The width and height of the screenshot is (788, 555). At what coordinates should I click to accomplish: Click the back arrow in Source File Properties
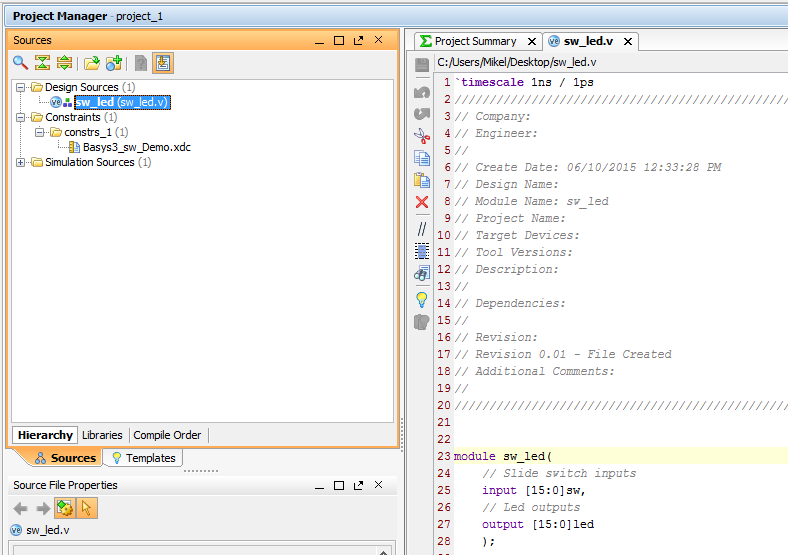(x=20, y=508)
